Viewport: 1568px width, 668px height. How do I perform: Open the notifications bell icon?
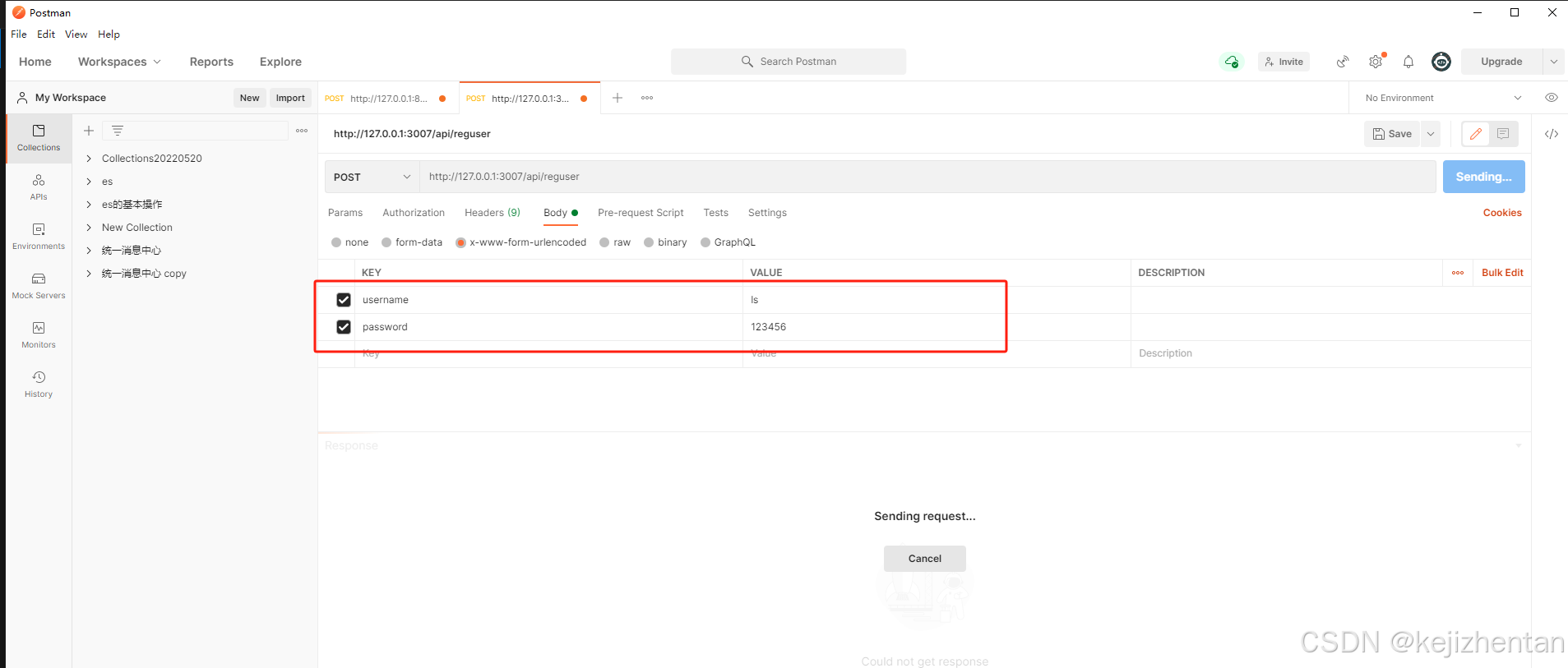point(1408,62)
